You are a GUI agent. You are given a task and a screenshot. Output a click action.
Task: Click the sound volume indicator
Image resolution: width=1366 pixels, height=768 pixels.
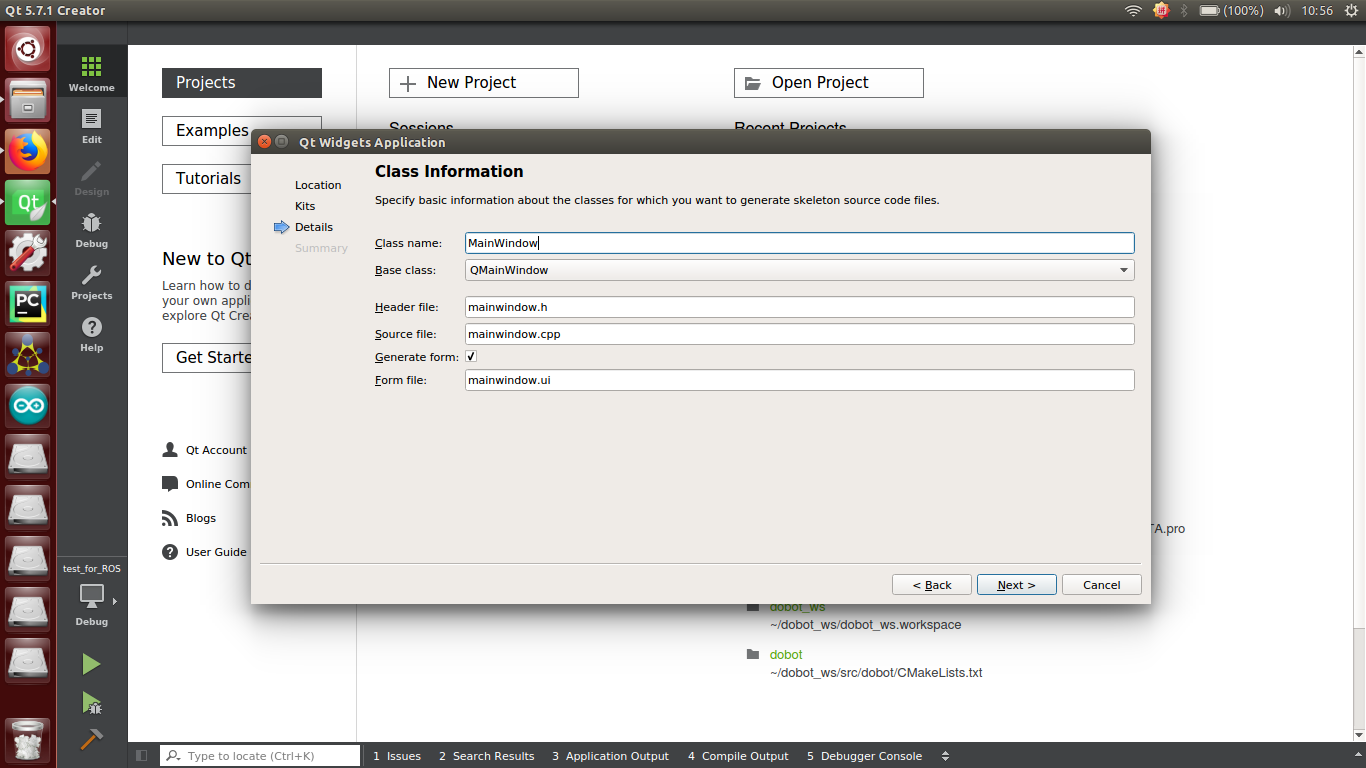[x=1283, y=11]
